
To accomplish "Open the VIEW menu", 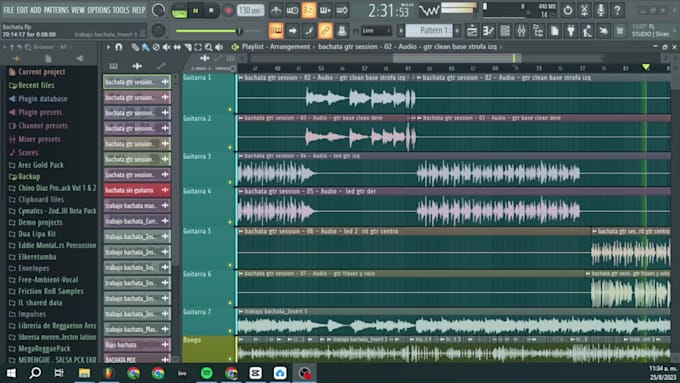I will coord(78,10).
